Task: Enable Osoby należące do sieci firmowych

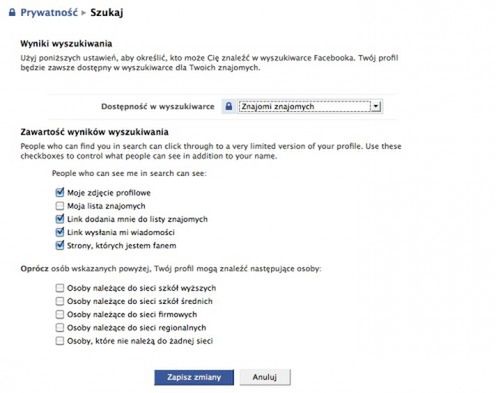Action: pyautogui.click(x=60, y=314)
